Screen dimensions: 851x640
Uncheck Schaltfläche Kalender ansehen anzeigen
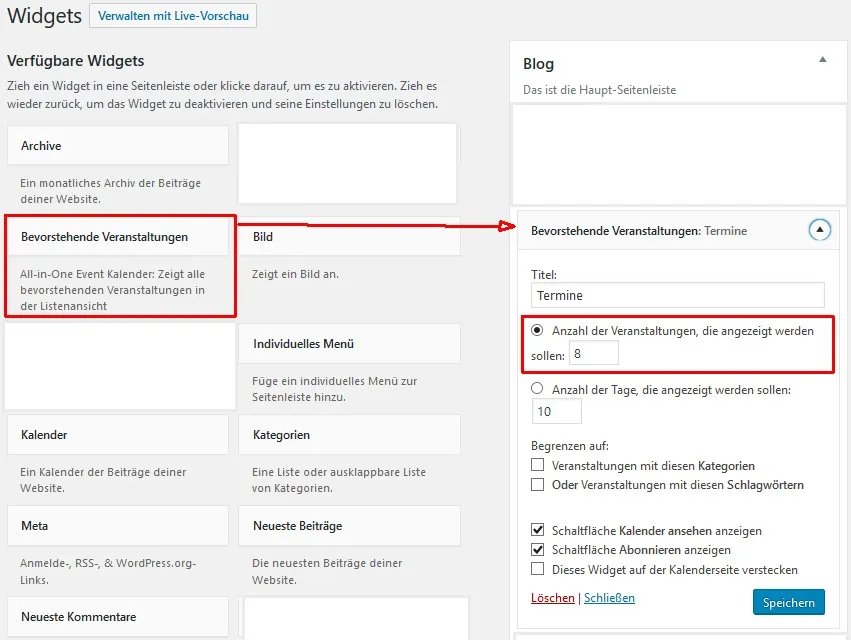[x=537, y=529]
